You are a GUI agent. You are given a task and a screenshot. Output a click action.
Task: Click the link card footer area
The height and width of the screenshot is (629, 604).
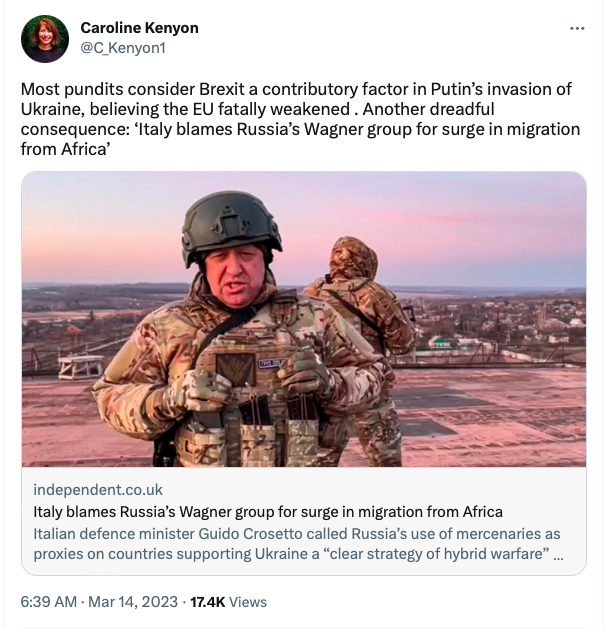pos(304,521)
